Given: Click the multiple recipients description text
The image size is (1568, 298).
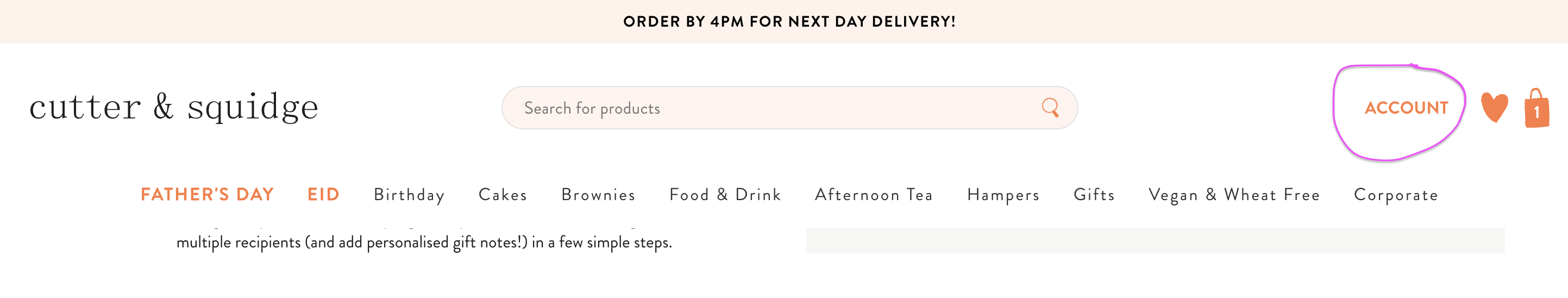Looking at the screenshot, I should tap(424, 242).
